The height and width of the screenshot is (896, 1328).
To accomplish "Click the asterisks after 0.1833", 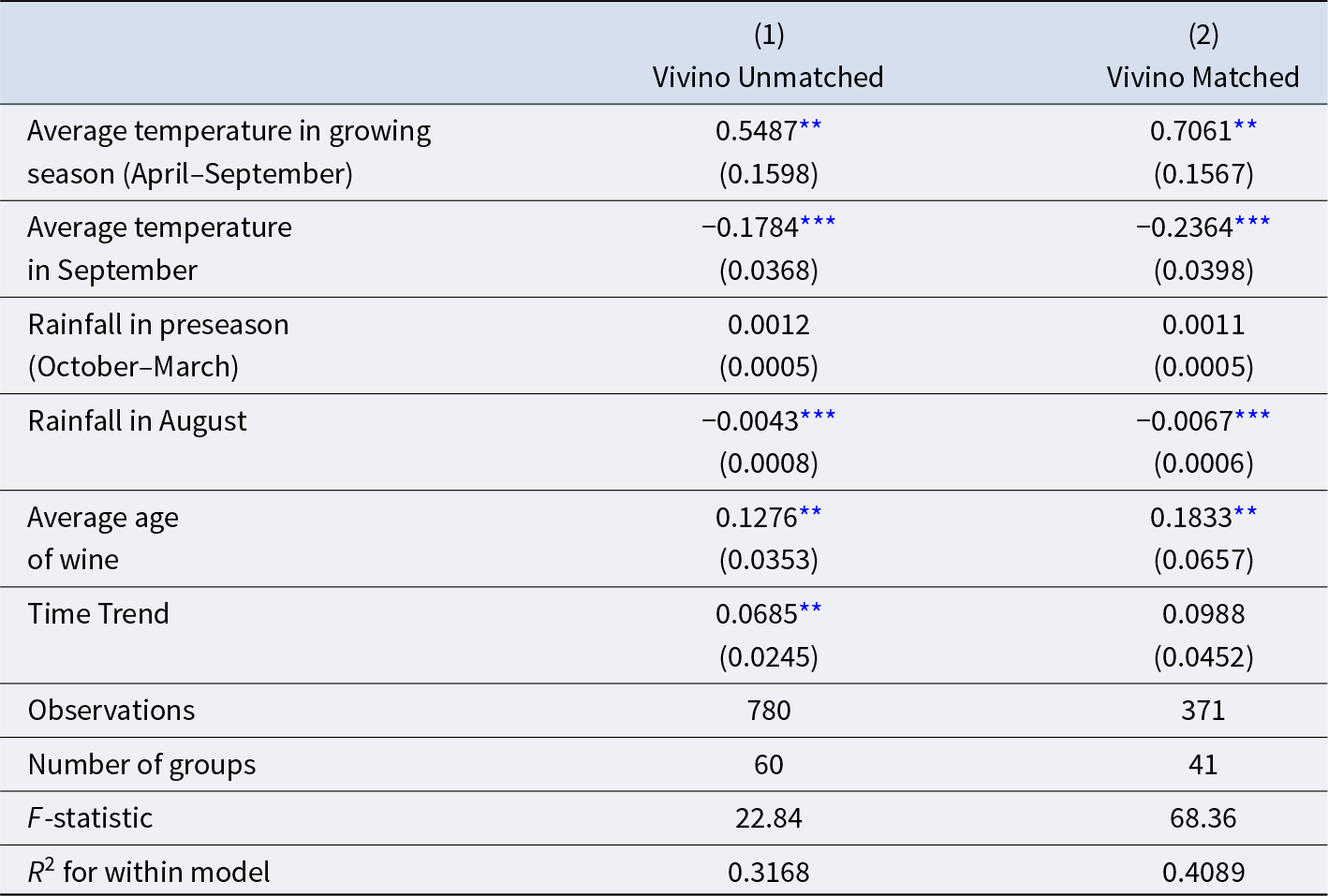I will (x=1246, y=513).
